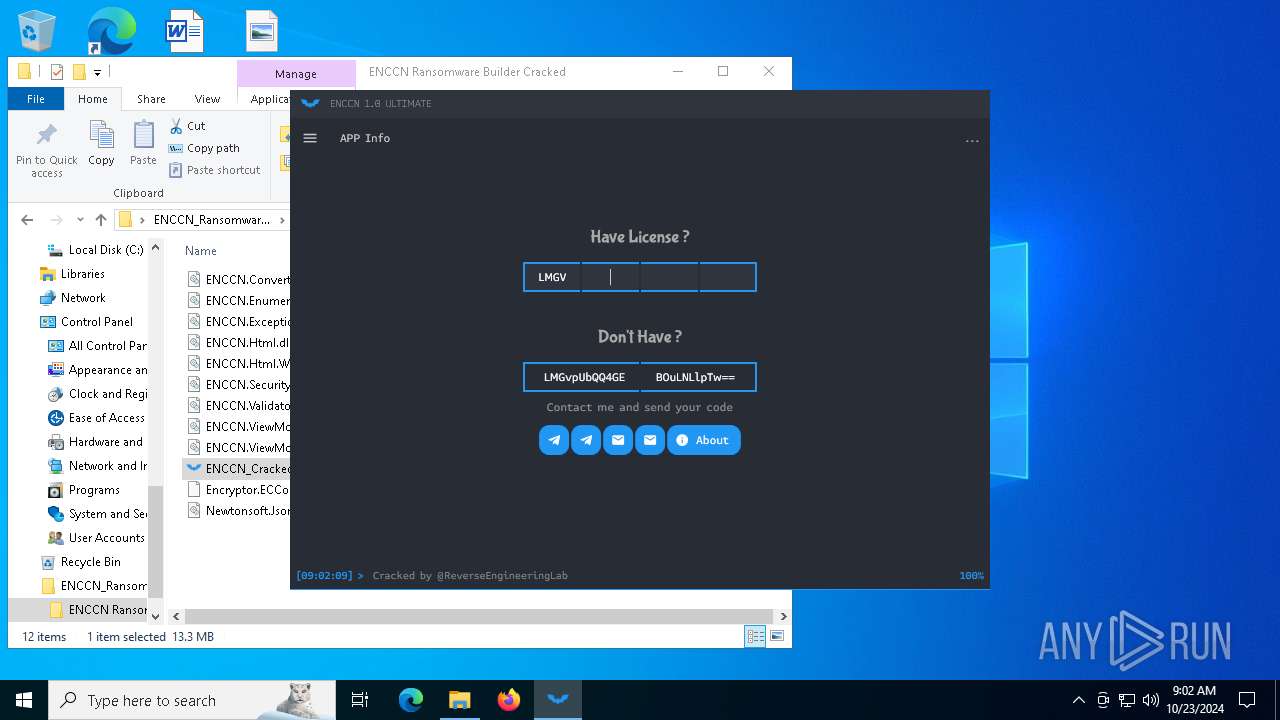This screenshot has height=720, width=1280.
Task: Open the About button
Action: pyautogui.click(x=704, y=440)
